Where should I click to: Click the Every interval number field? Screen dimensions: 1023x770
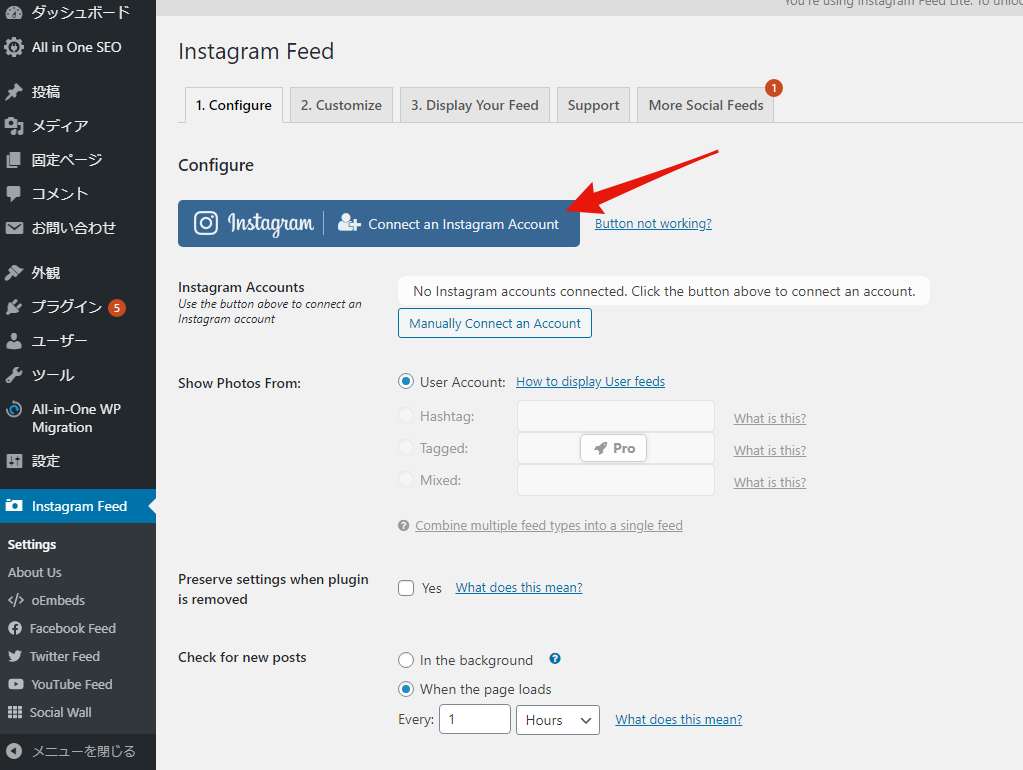475,719
